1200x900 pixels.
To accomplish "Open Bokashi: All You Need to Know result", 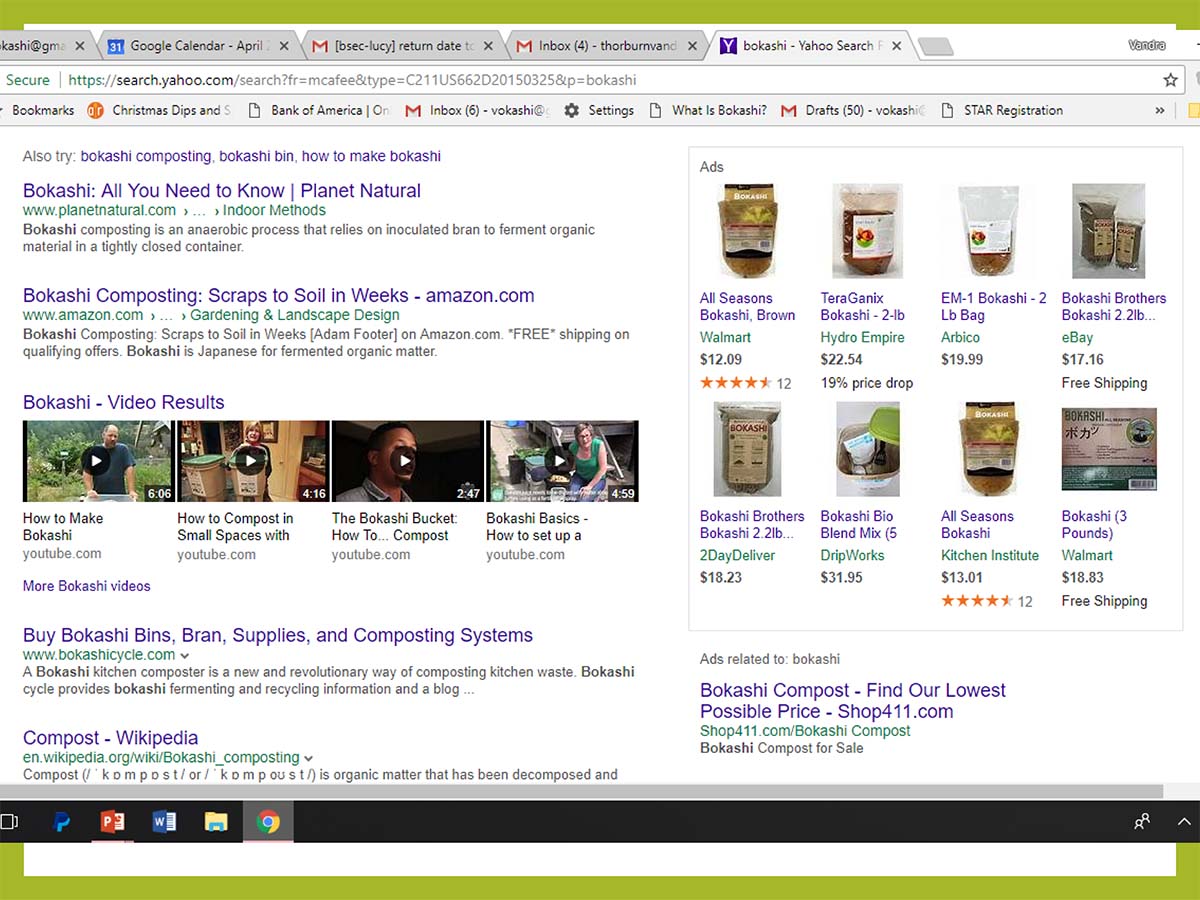I will coord(222,190).
